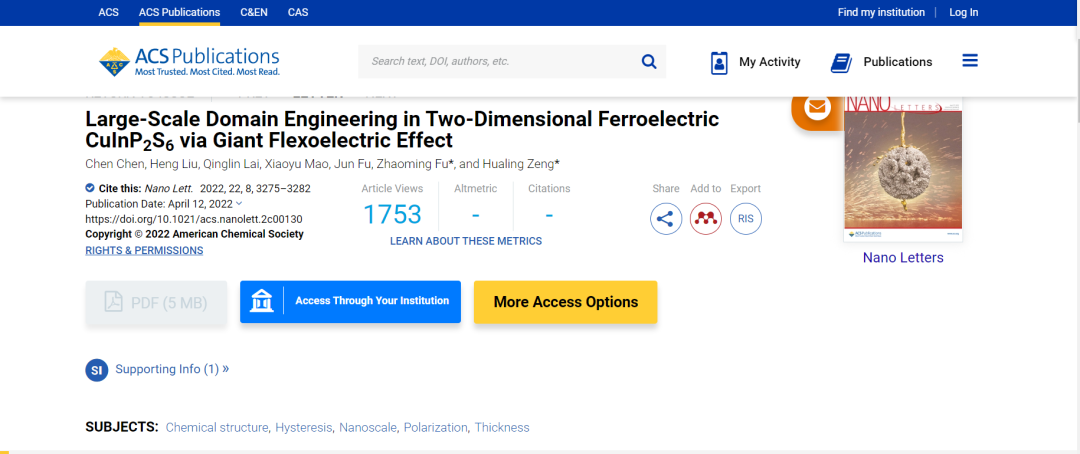
Task: Open My Activity icon
Action: click(x=719, y=62)
